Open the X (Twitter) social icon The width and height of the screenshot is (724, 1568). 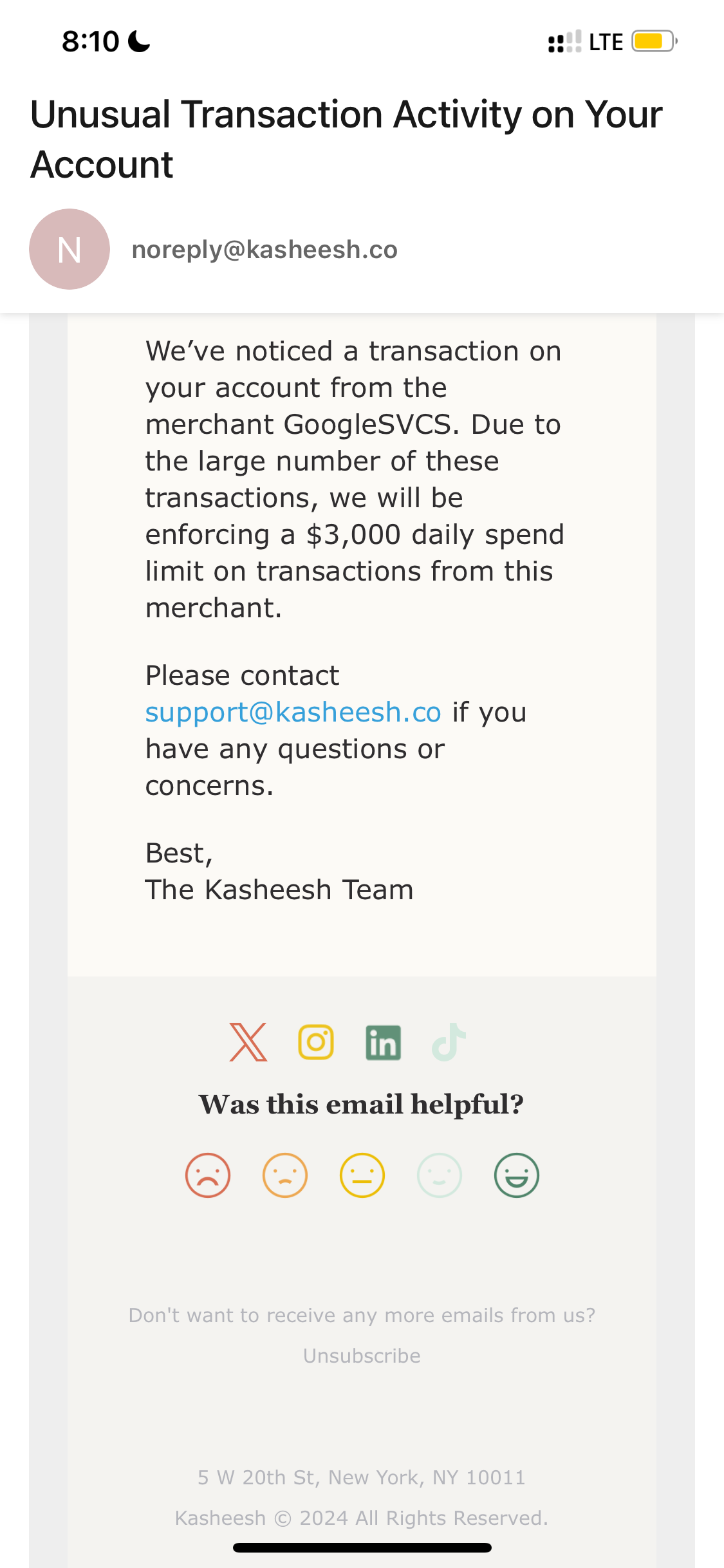pyautogui.click(x=248, y=1042)
